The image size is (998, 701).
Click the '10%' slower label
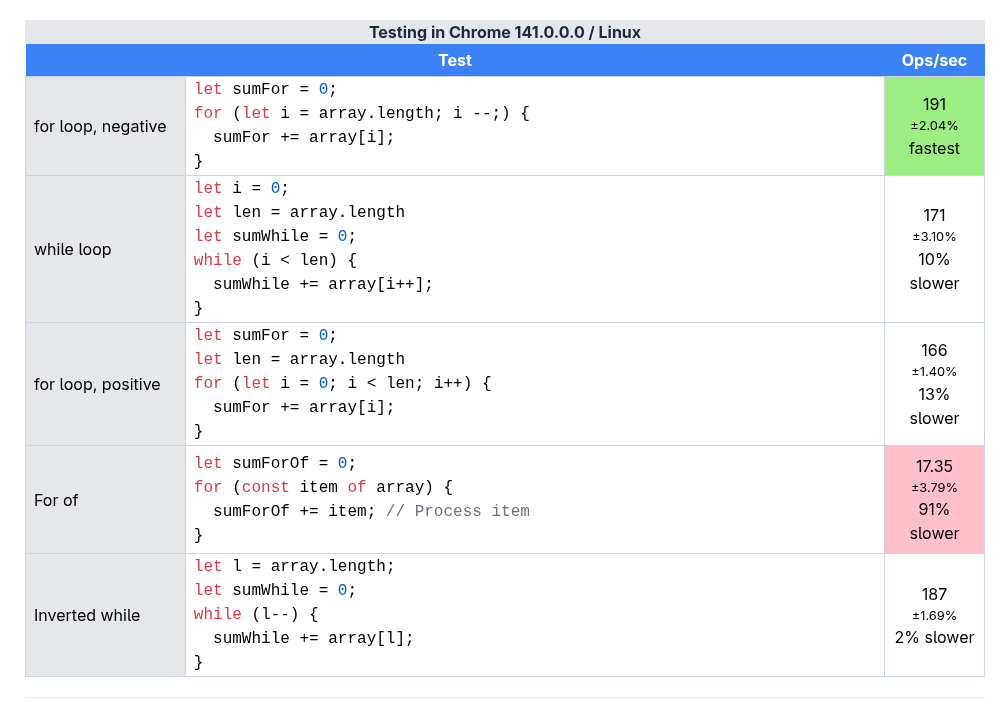[x=934, y=259]
